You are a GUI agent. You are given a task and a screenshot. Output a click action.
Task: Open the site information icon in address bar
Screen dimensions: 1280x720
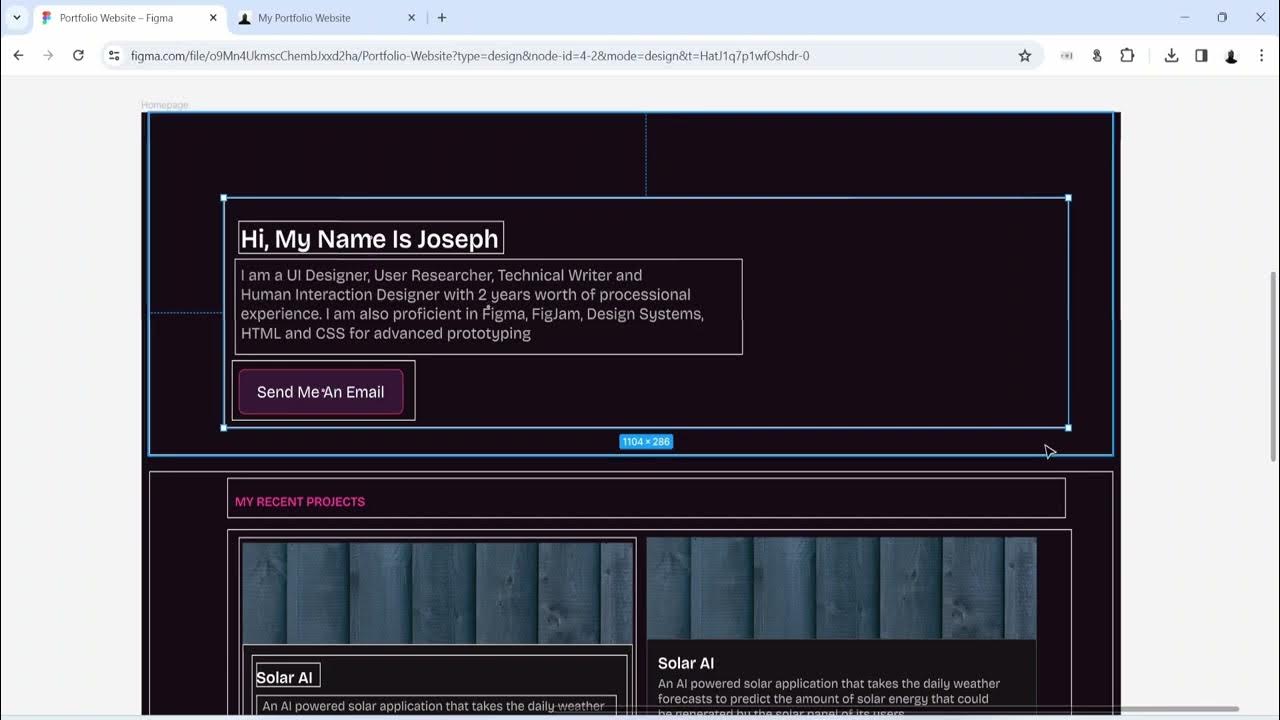(114, 56)
